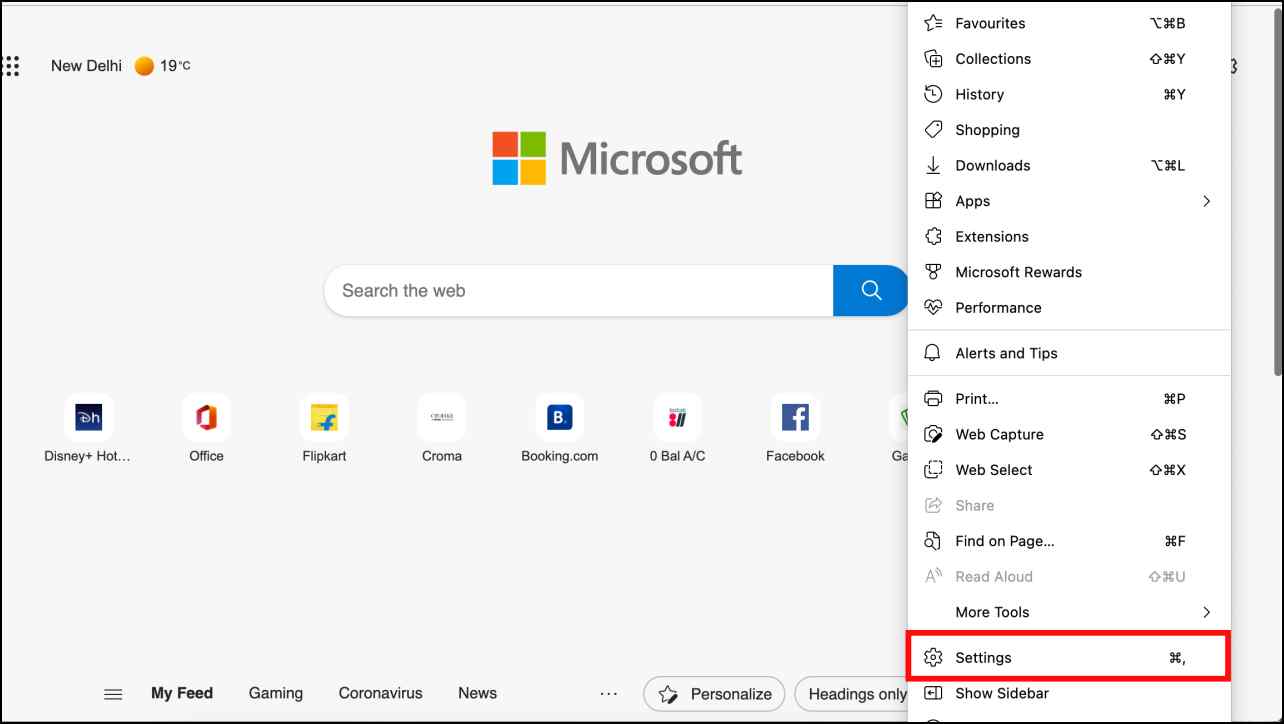Click the Microsoft logo
The image size is (1284, 724).
(x=617, y=158)
